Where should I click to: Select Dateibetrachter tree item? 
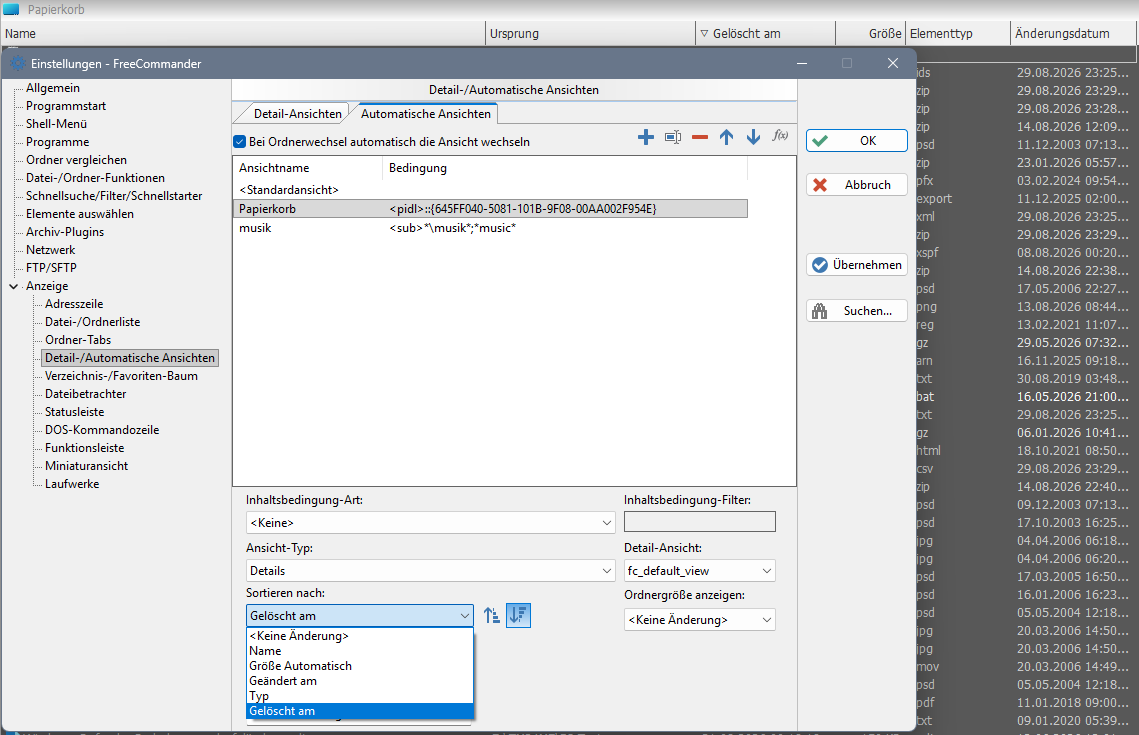click(x=86, y=394)
